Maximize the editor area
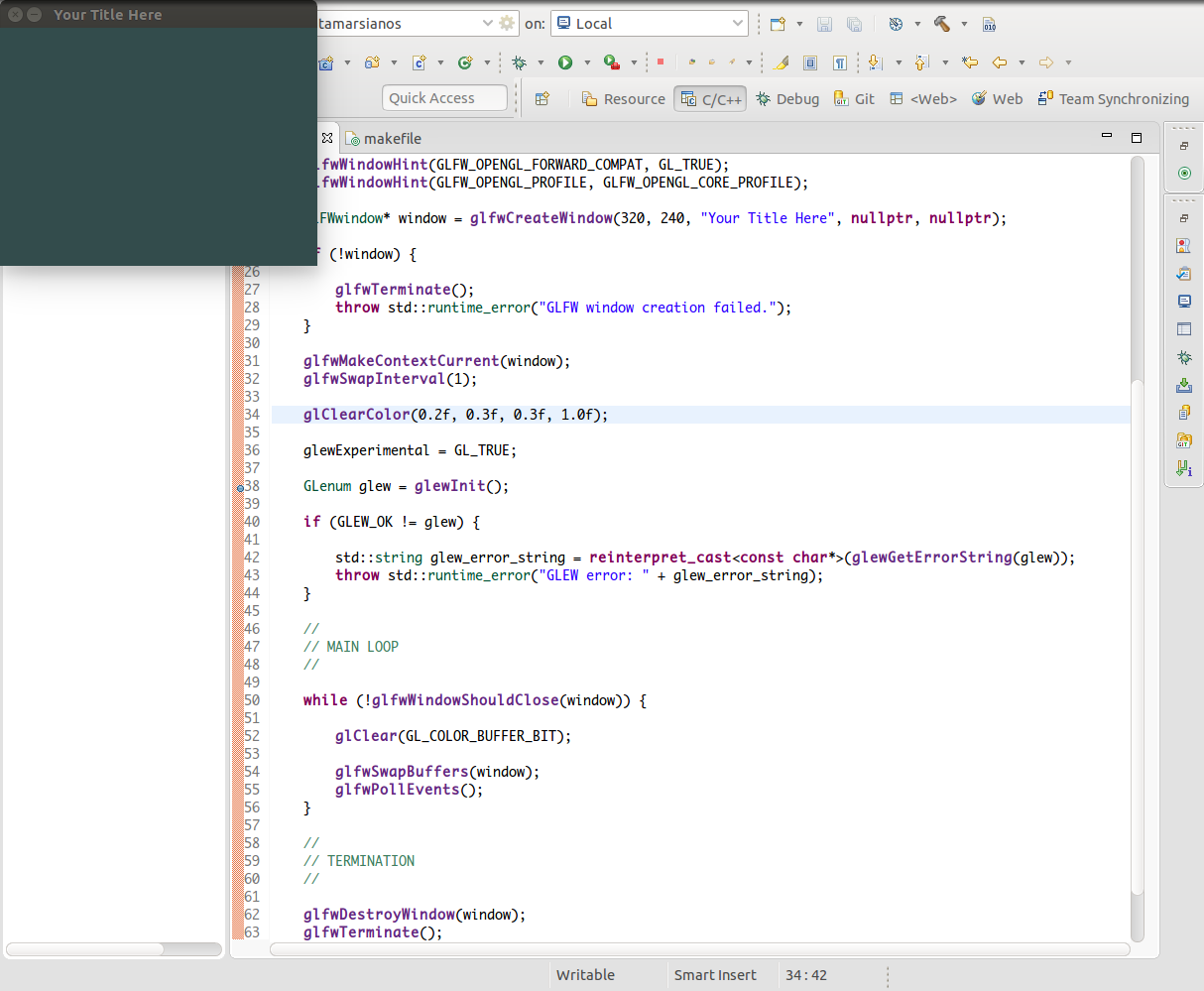1204x991 pixels. coord(1137,137)
